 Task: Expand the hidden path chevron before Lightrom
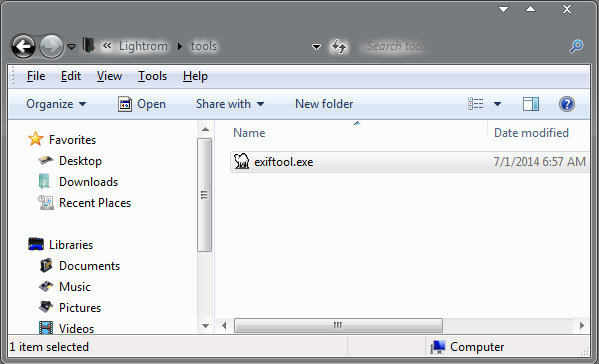click(107, 46)
